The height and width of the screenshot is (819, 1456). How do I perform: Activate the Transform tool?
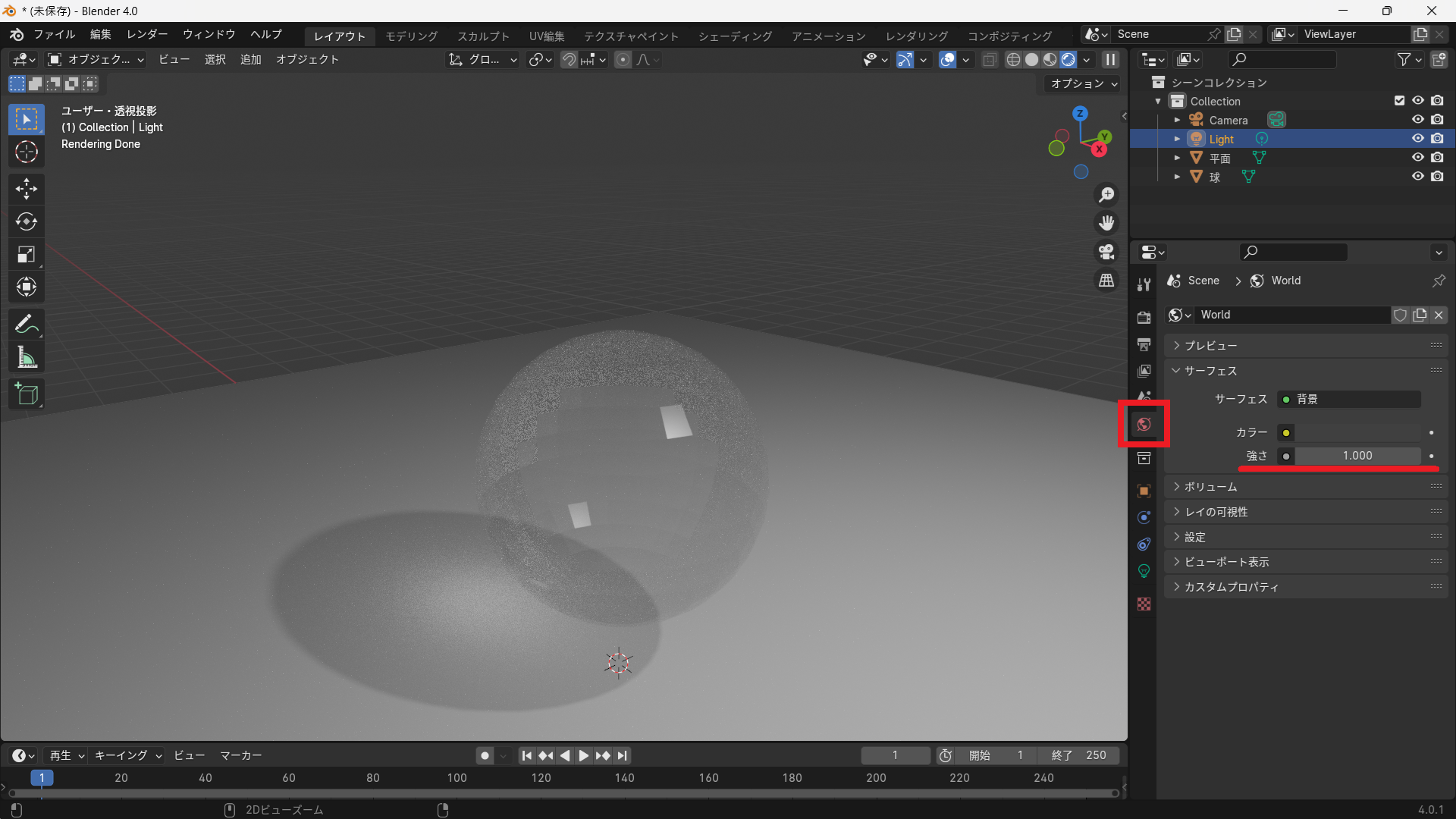[x=27, y=287]
